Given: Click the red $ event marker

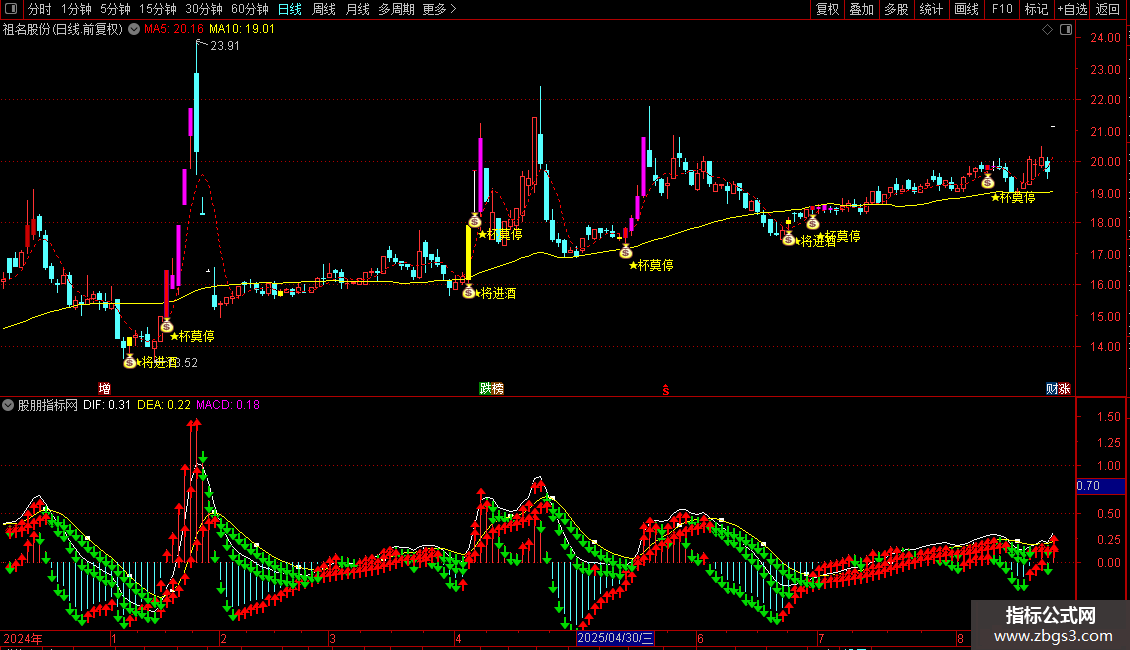Looking at the screenshot, I should tap(666, 390).
